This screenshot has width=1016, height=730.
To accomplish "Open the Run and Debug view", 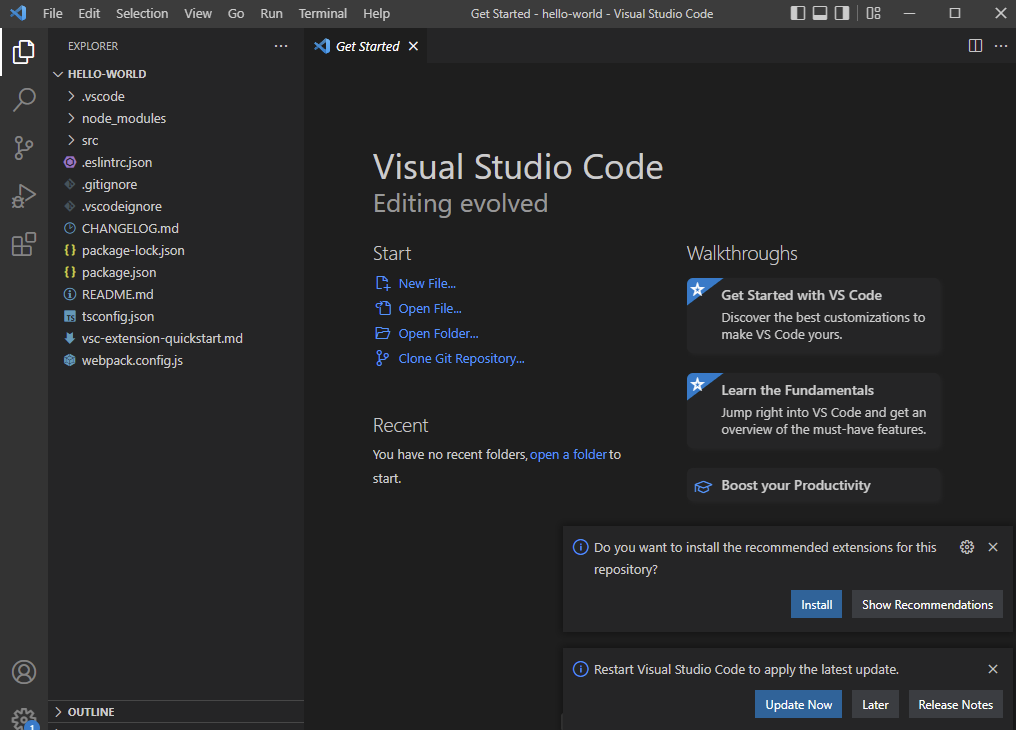I will 23,196.
